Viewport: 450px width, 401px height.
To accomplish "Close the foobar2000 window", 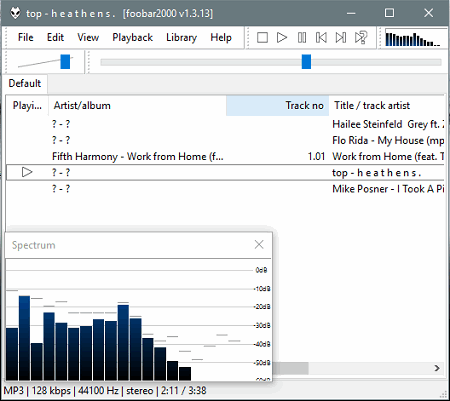I will click(x=428, y=13).
